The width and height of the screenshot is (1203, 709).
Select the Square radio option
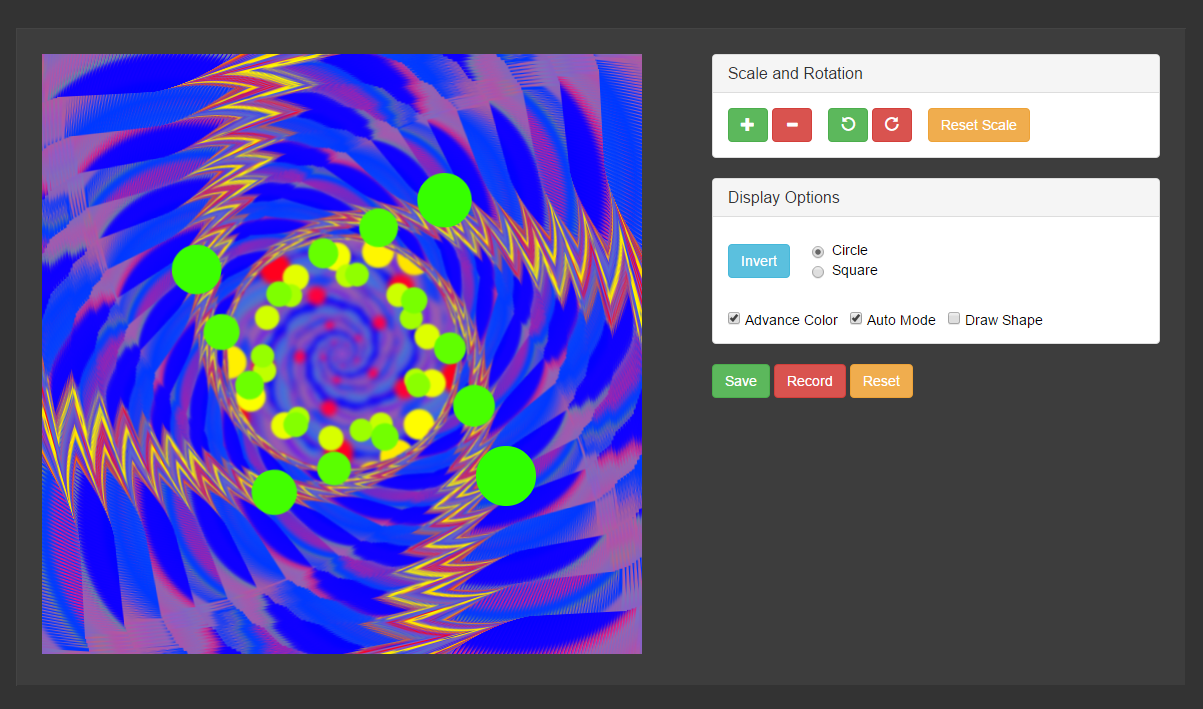pos(818,271)
